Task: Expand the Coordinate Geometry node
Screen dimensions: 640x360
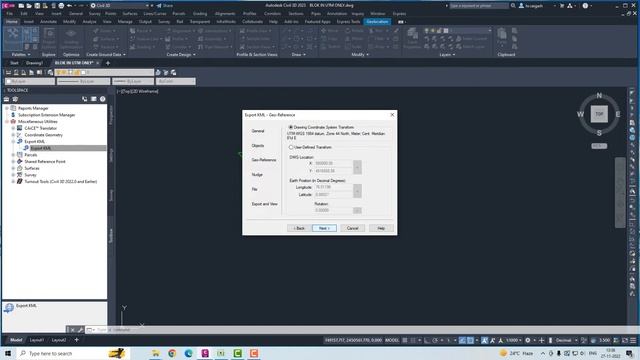Action: pyautogui.click(x=13, y=135)
